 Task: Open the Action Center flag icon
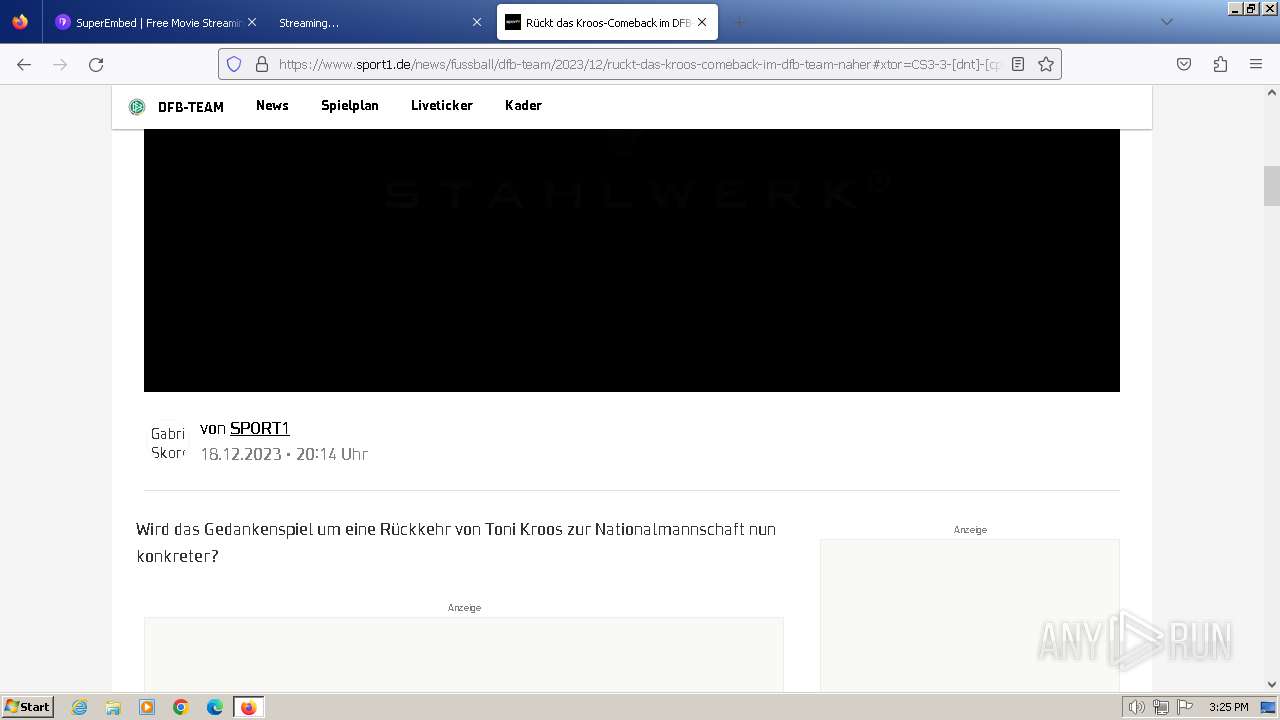1185,707
